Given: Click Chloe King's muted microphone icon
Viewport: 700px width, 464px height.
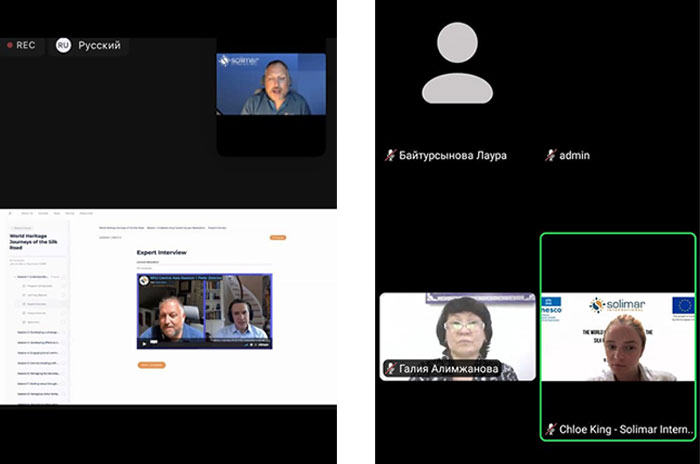Looking at the screenshot, I should (x=550, y=429).
